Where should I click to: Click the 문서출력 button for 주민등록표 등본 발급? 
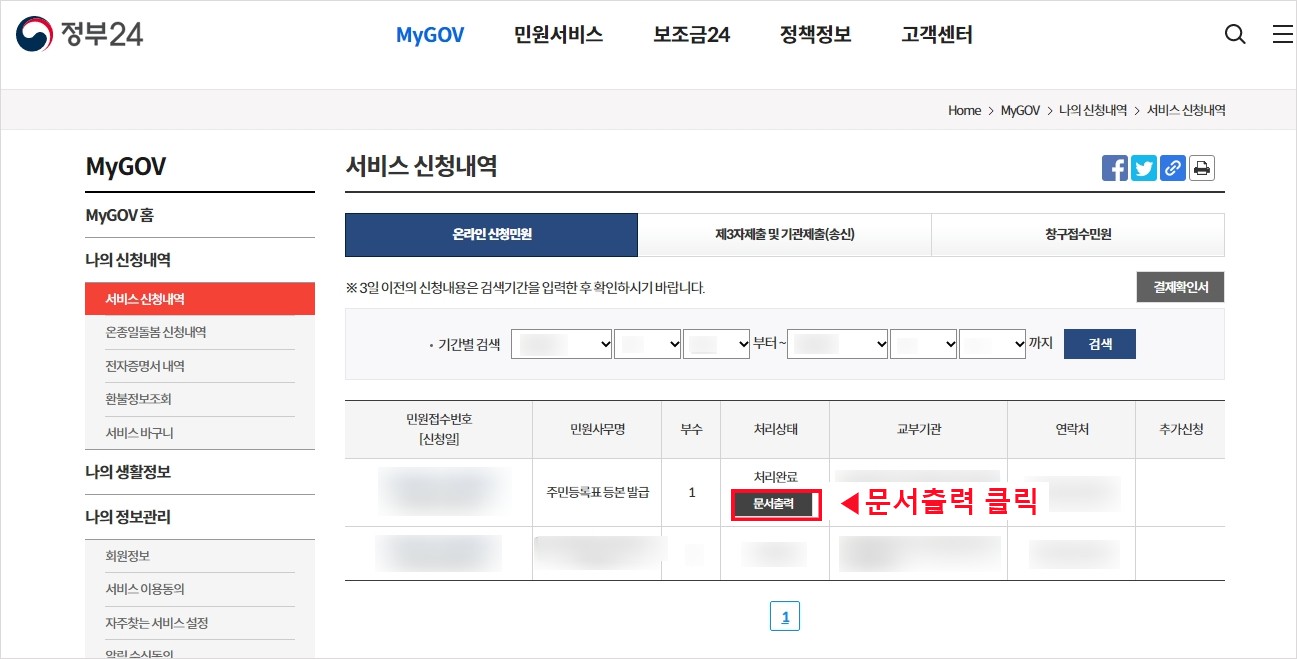click(x=776, y=505)
